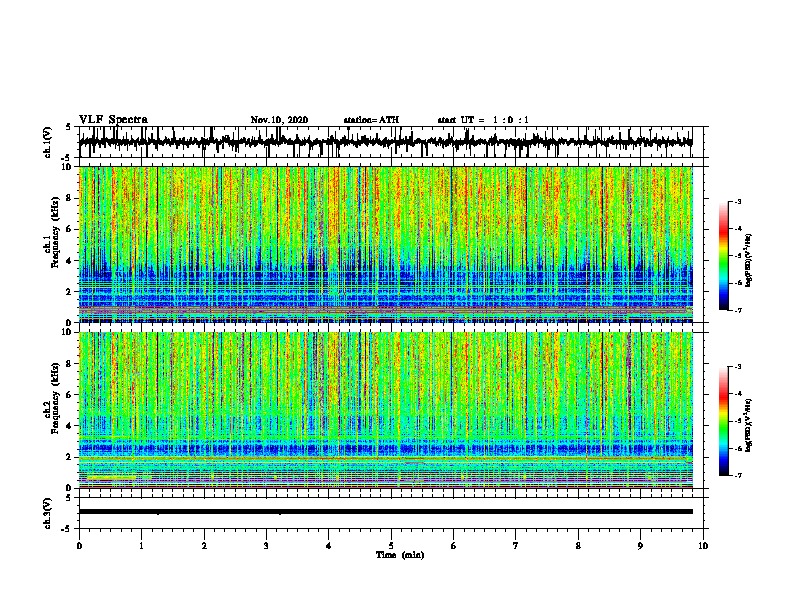Screen dimensions: 792x612
Task: Click the "Time (min)" axis label
Action: 400,555
